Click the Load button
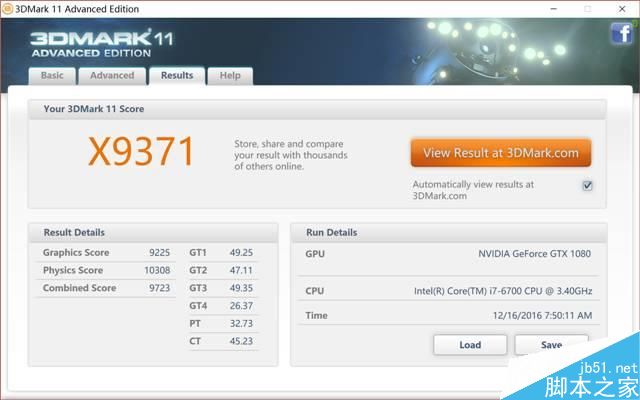The width and height of the screenshot is (640, 400). point(470,345)
